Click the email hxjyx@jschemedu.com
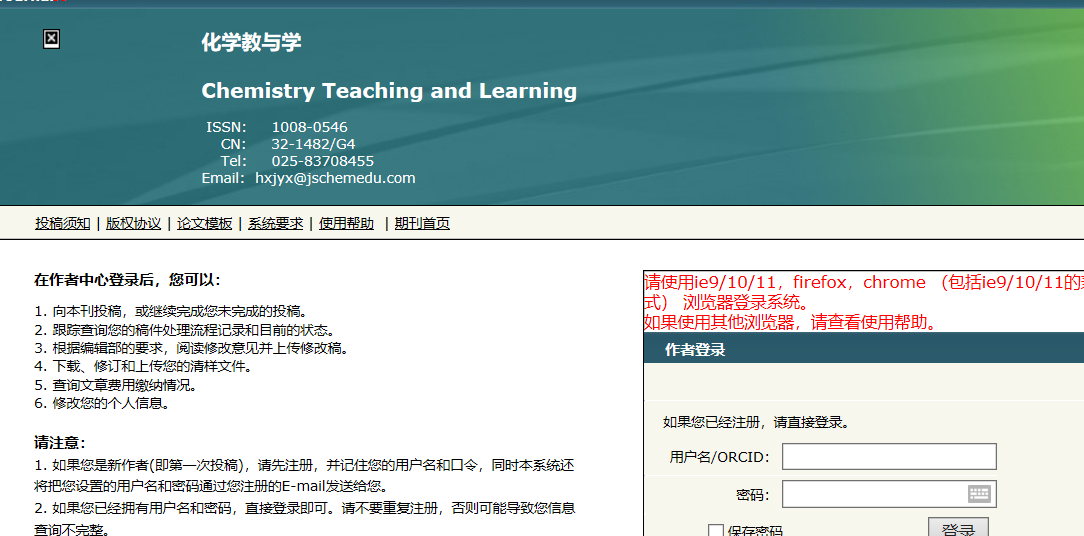1084x536 pixels. pyautogui.click(x=335, y=178)
